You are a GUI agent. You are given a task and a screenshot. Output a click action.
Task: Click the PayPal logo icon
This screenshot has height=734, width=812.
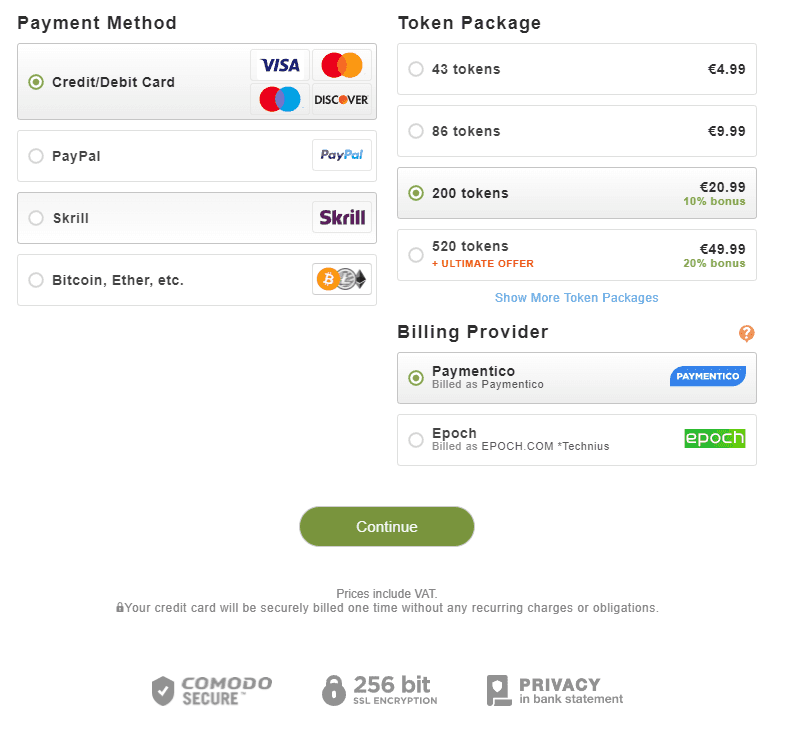coord(342,155)
